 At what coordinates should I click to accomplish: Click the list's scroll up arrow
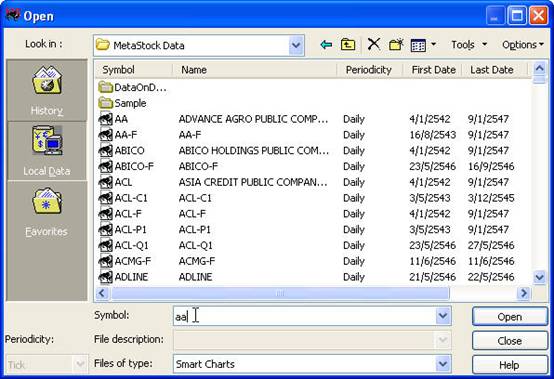(x=539, y=68)
